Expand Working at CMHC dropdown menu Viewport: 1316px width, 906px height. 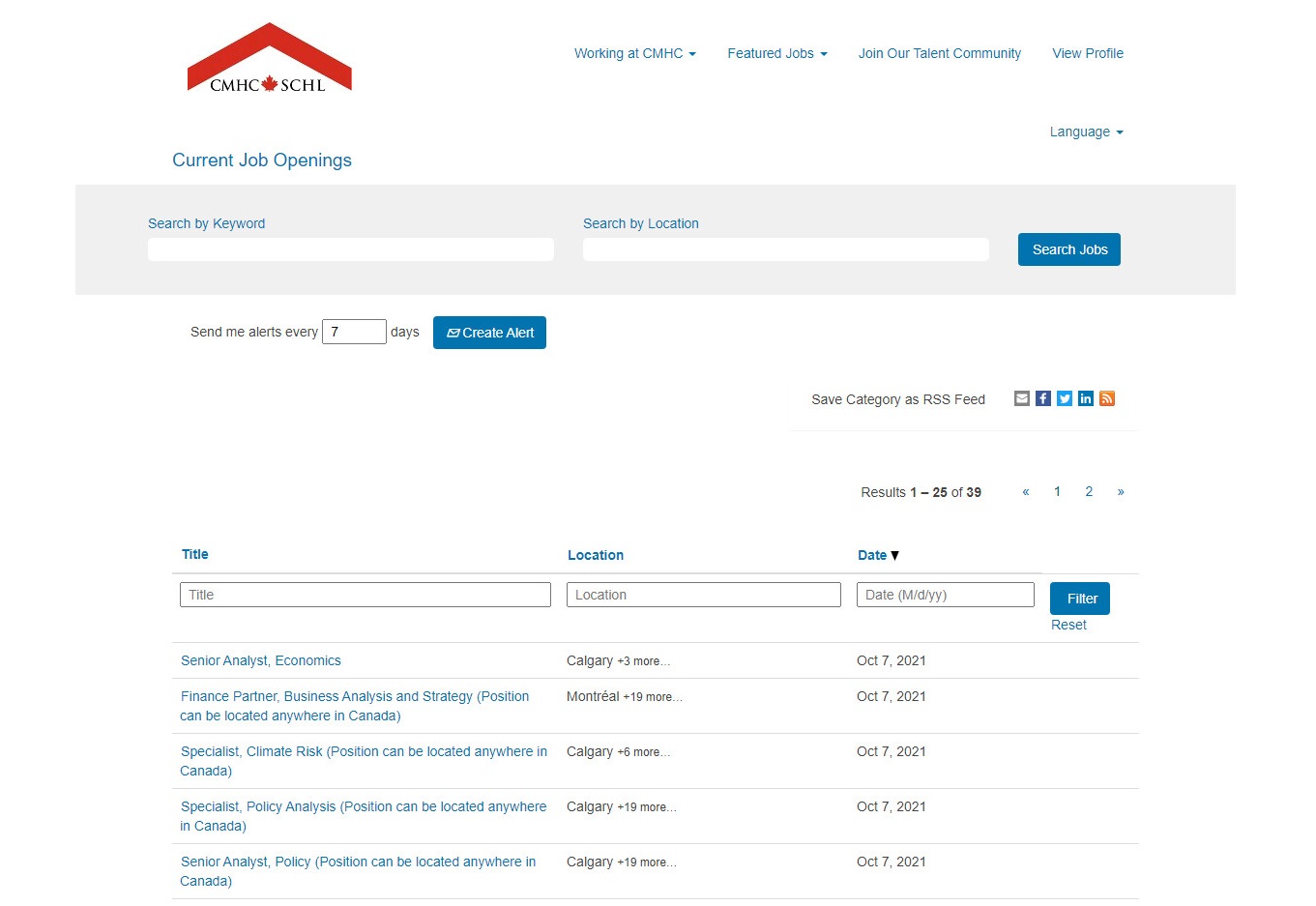[x=634, y=53]
